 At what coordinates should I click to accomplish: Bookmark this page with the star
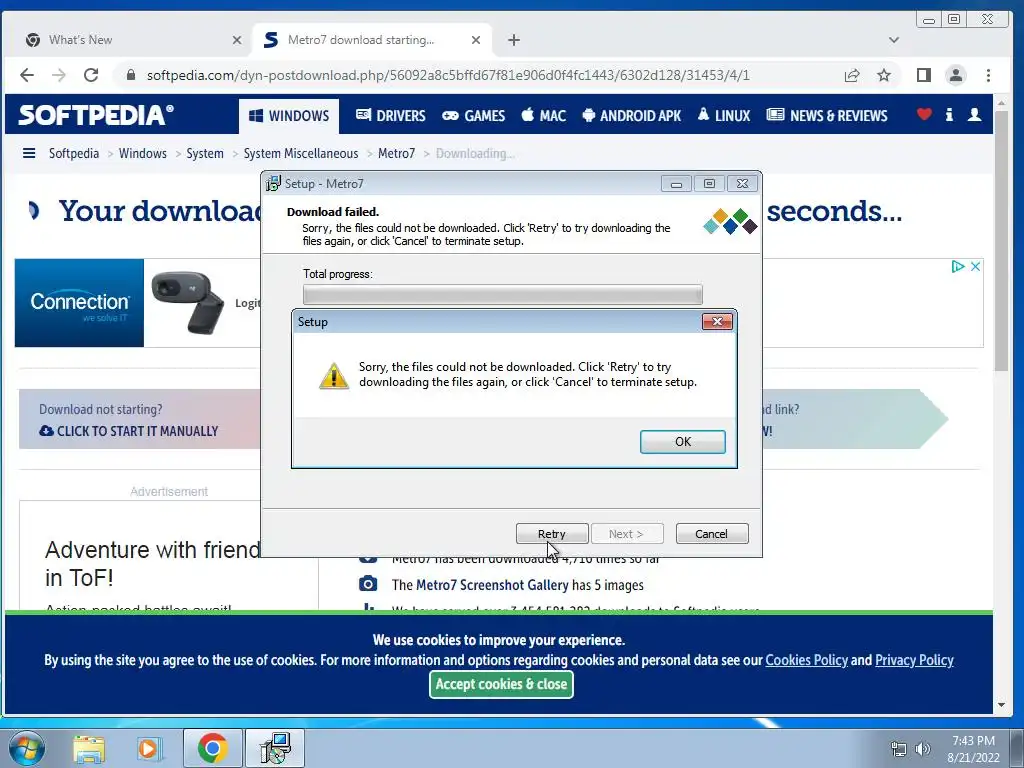tap(884, 75)
